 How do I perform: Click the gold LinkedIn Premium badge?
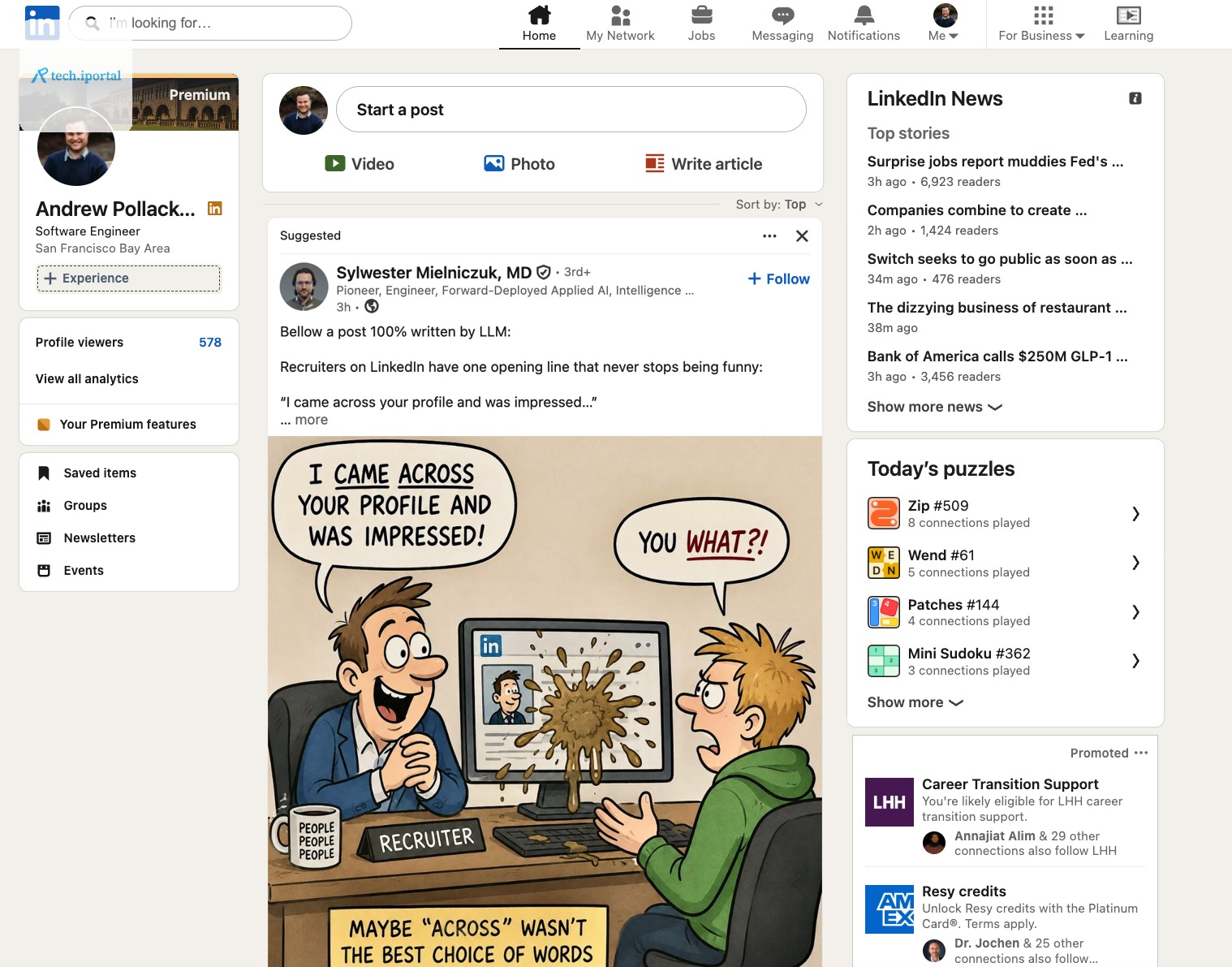coord(215,209)
